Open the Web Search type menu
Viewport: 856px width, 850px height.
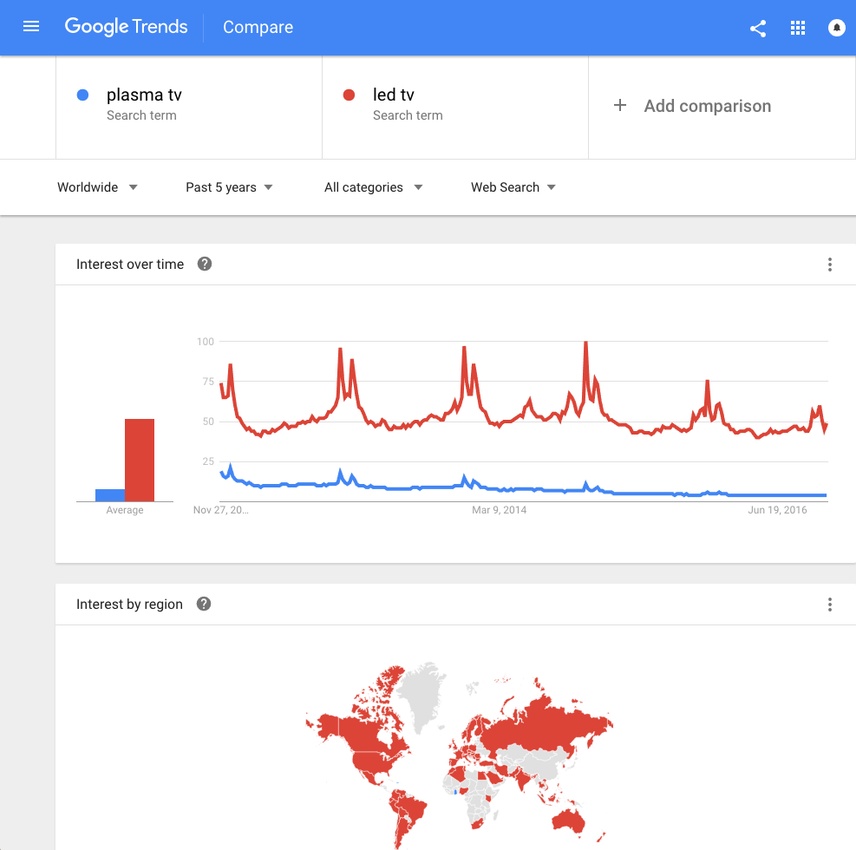pyautogui.click(x=512, y=187)
